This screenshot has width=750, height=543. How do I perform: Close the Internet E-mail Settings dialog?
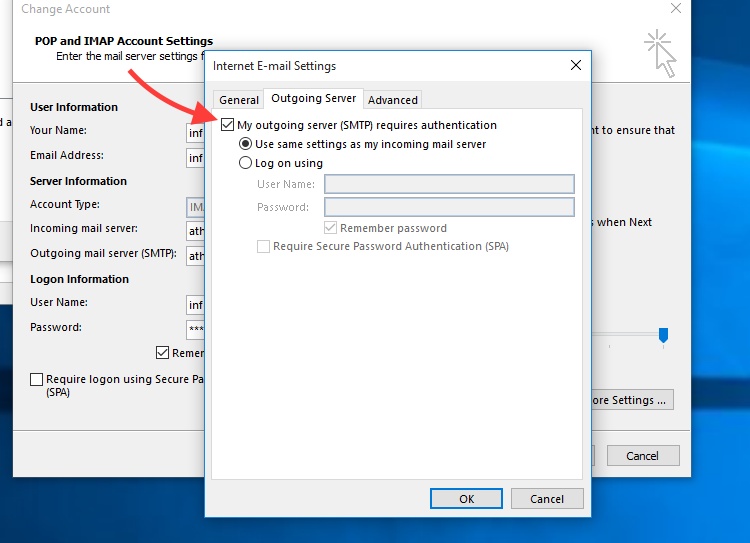[576, 65]
